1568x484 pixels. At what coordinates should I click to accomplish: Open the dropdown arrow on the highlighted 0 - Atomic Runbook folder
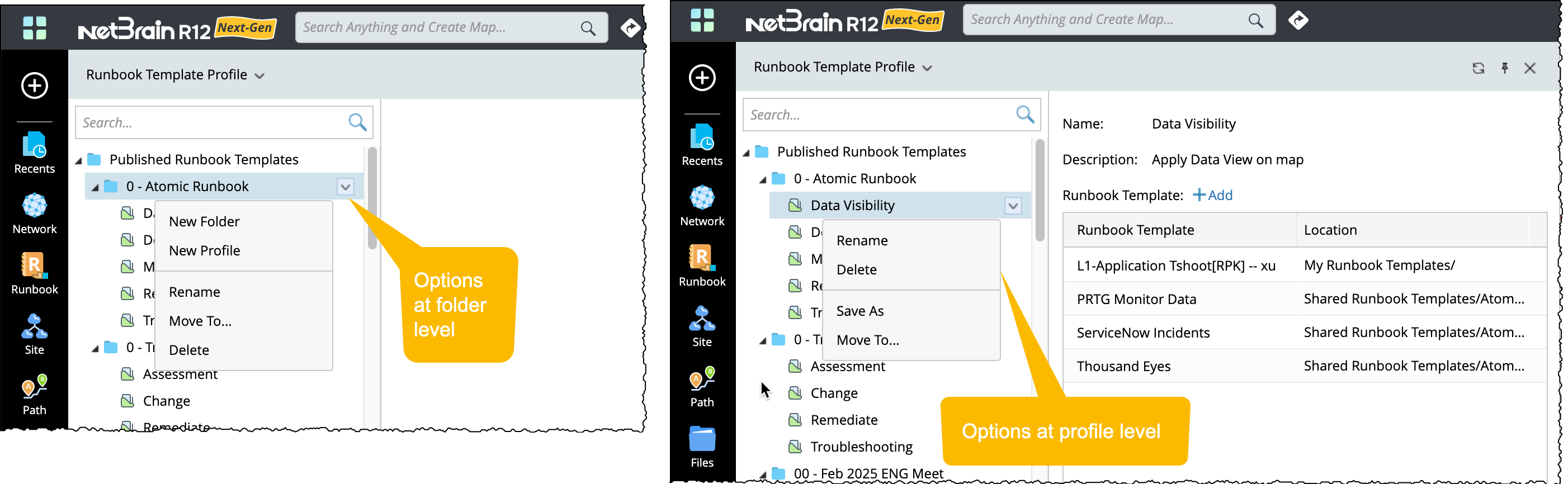[x=345, y=187]
